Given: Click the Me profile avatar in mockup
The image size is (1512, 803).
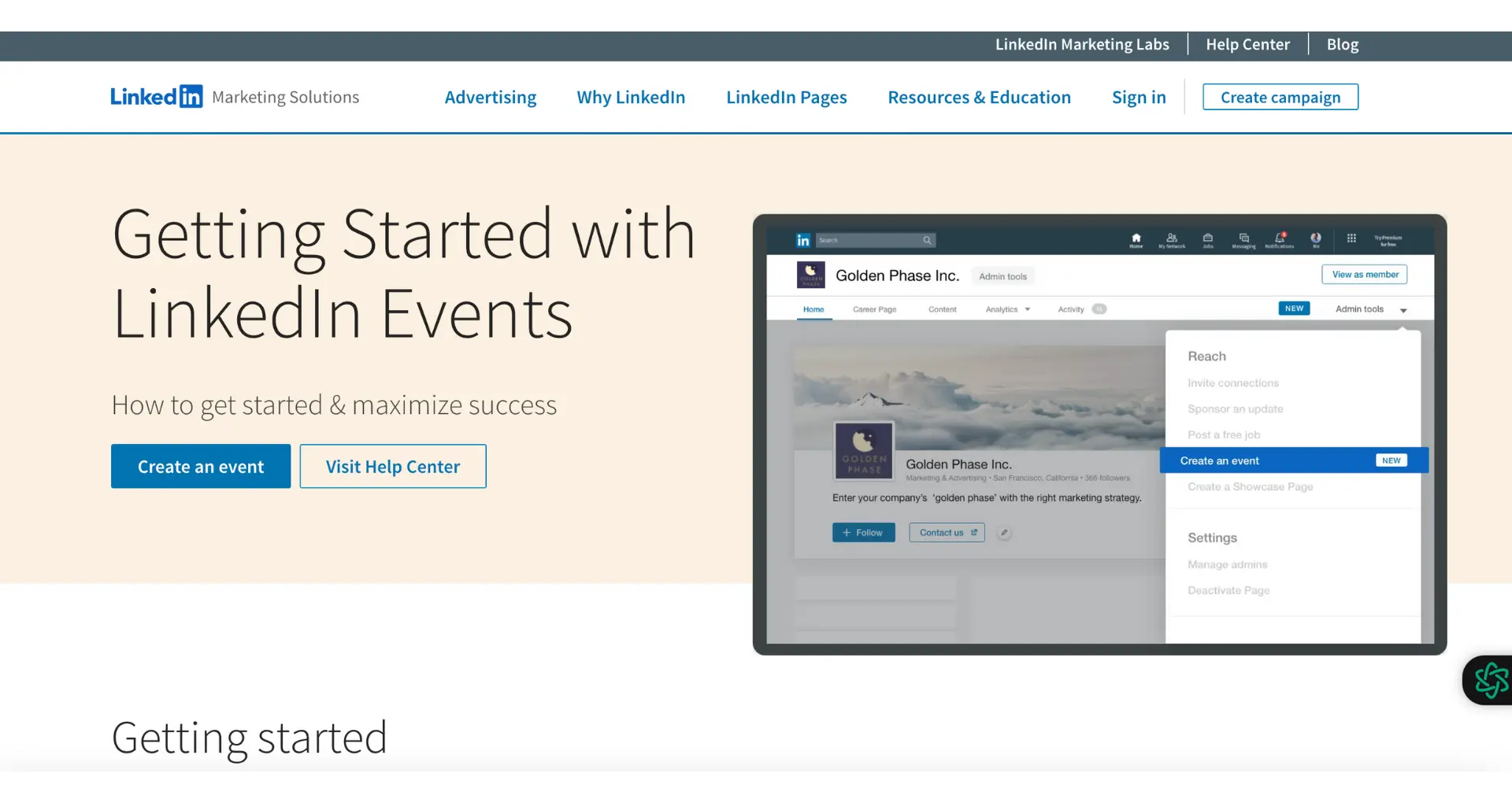Looking at the screenshot, I should coord(1316,239).
